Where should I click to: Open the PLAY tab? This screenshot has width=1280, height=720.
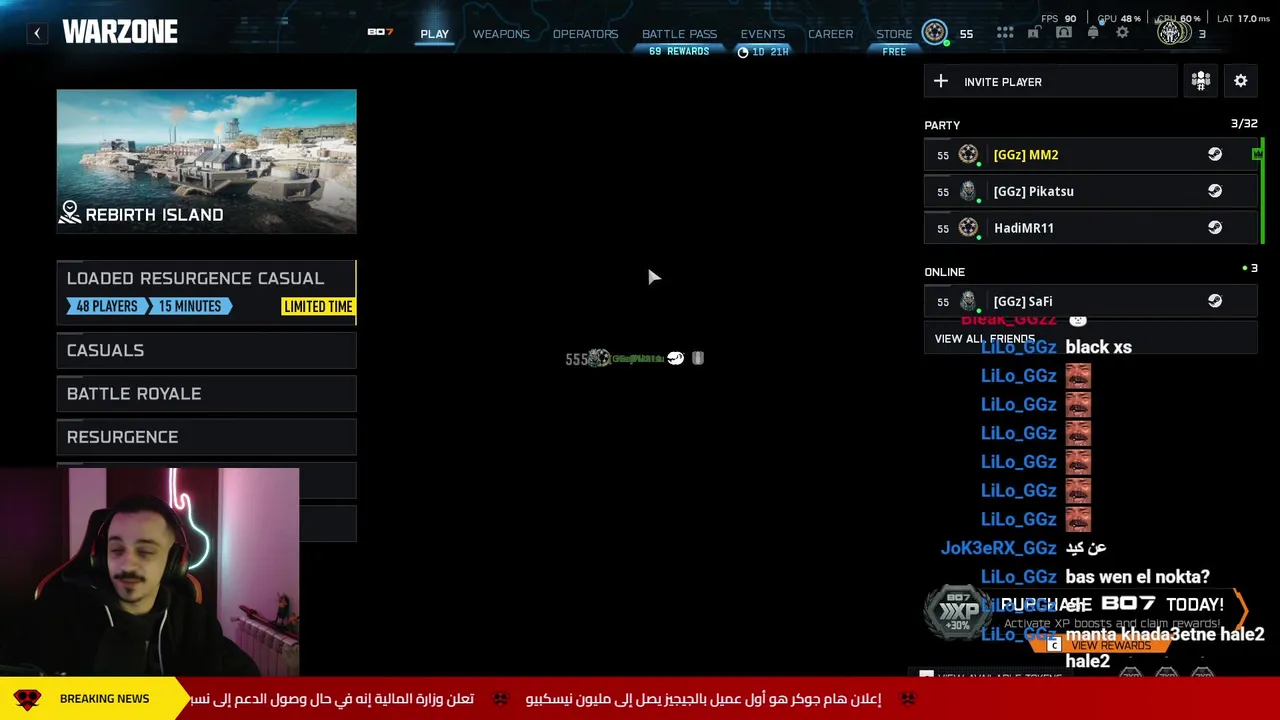[x=434, y=34]
